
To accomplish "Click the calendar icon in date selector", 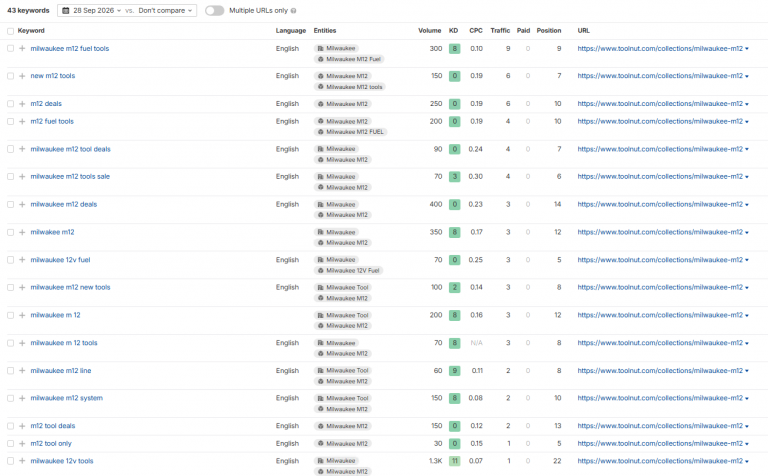I will [x=66, y=10].
